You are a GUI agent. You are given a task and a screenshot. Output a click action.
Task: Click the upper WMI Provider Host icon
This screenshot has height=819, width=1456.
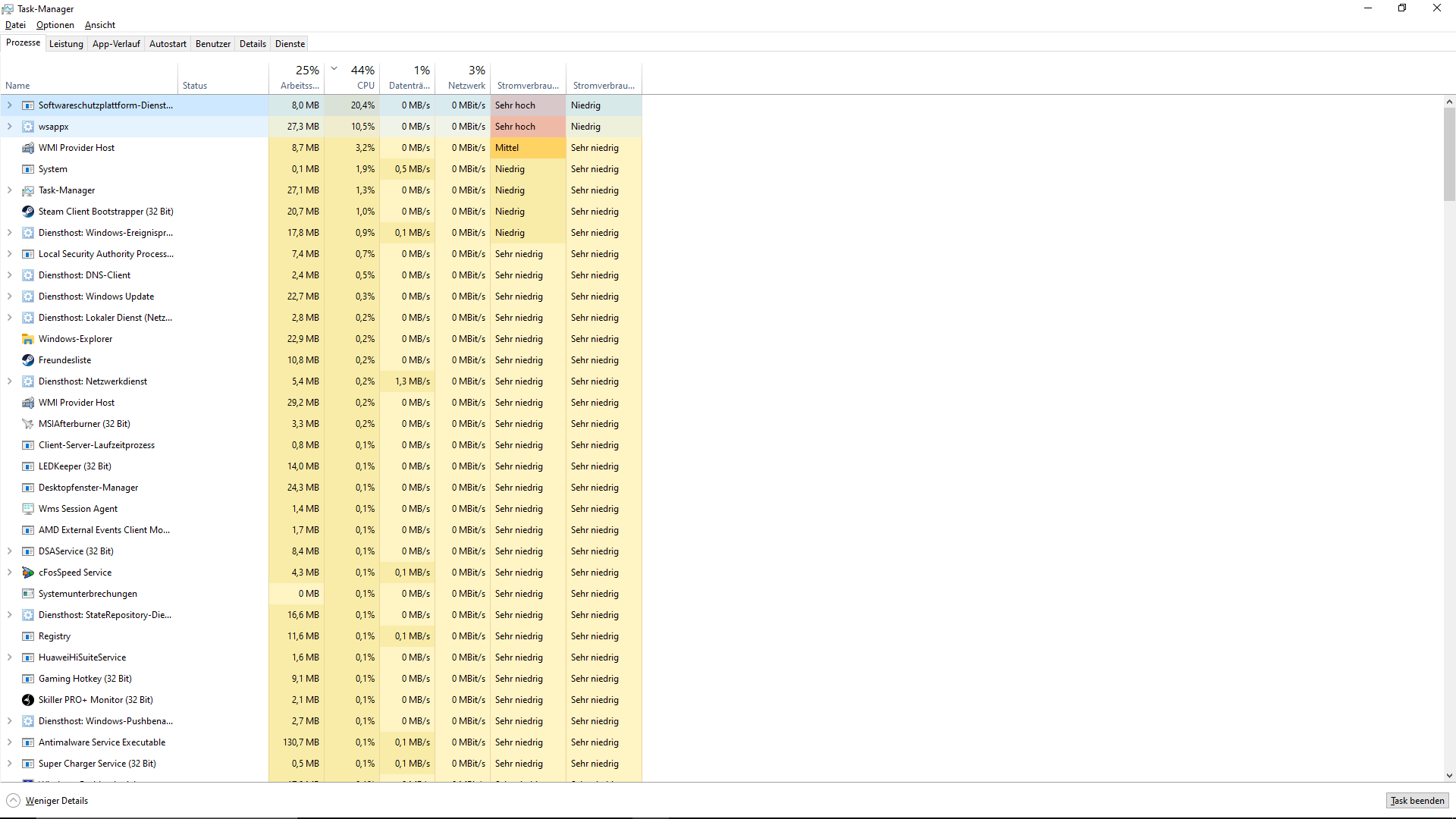click(28, 148)
